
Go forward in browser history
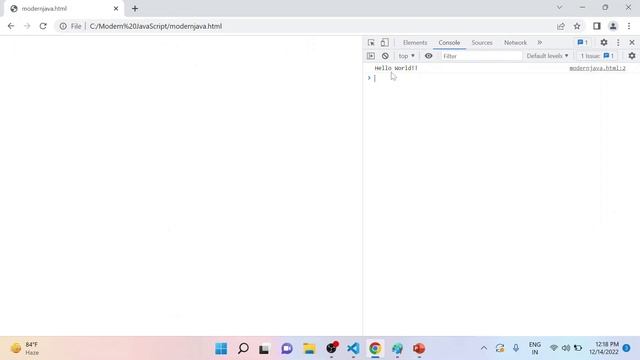pos(27,26)
